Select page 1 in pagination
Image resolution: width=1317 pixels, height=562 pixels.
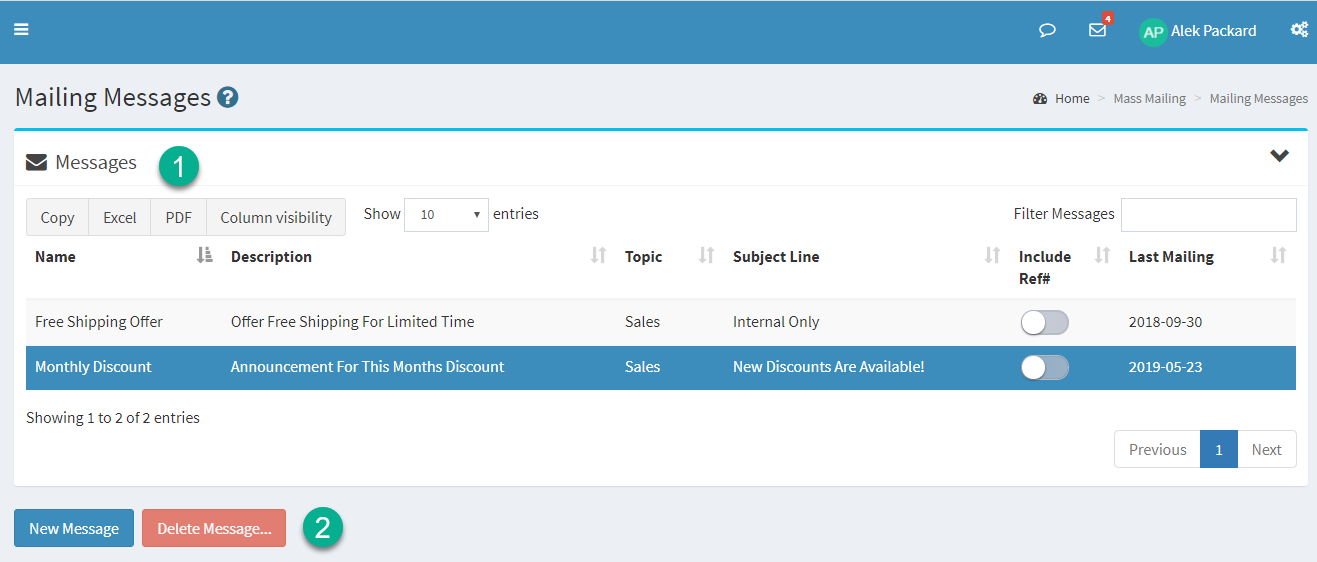1219,449
